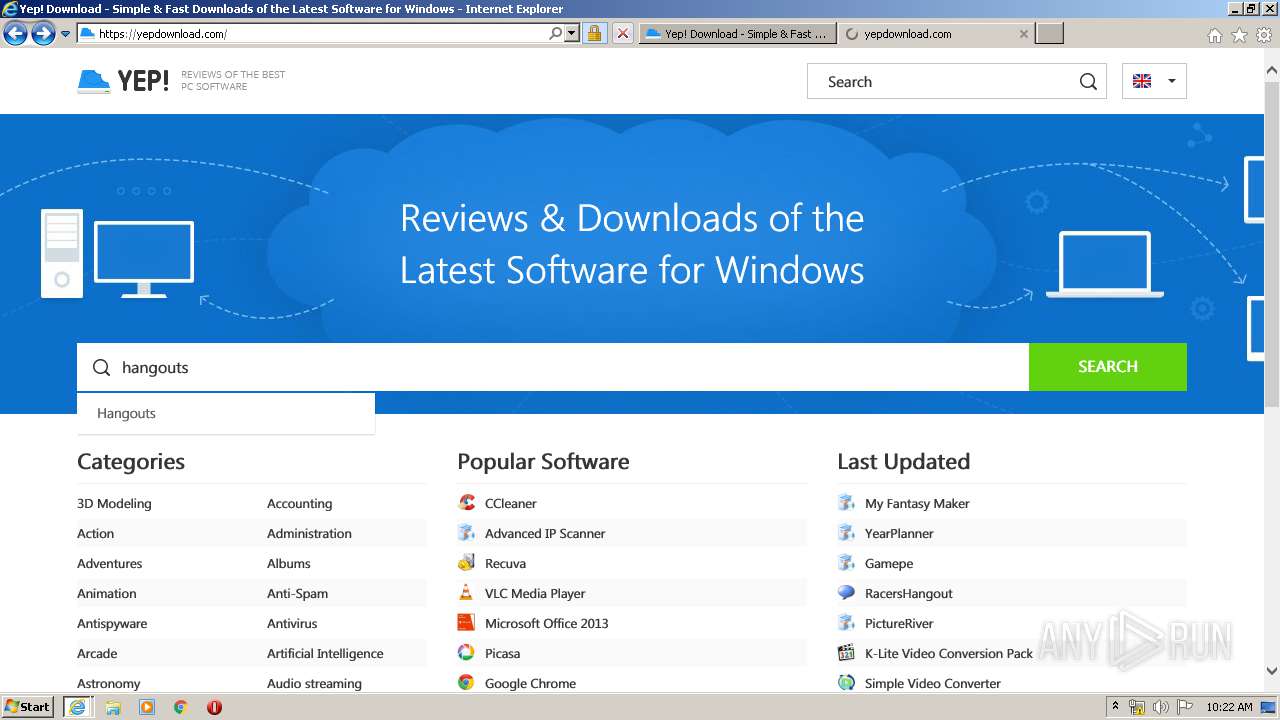Viewport: 1280px width, 720px height.
Task: Click the Picasa icon
Action: click(466, 653)
